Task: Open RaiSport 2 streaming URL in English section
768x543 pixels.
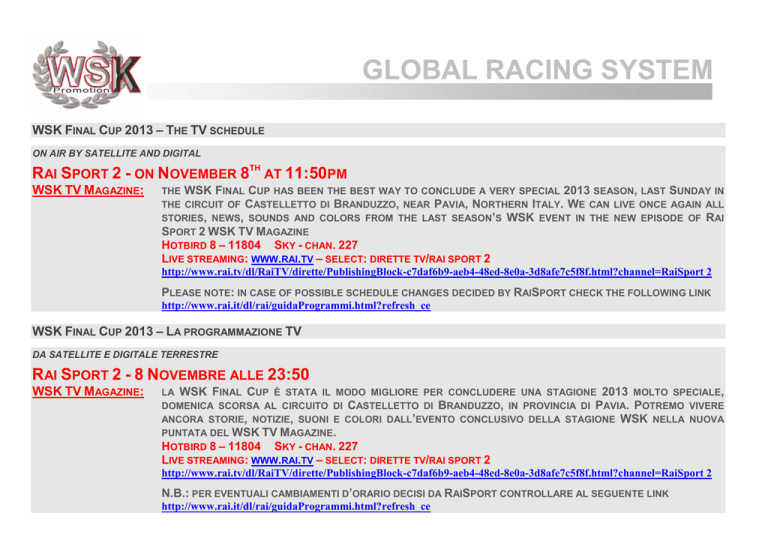Action: pyautogui.click(x=436, y=272)
